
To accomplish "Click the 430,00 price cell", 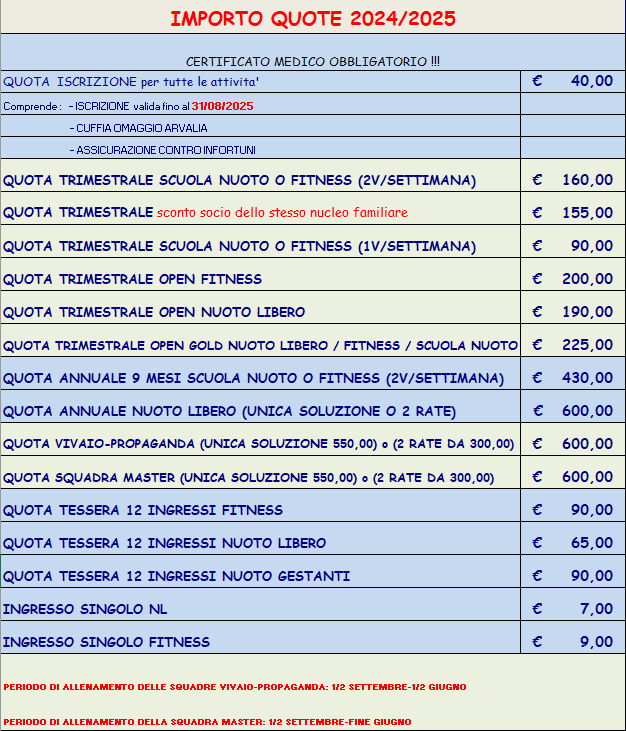I will [573, 374].
